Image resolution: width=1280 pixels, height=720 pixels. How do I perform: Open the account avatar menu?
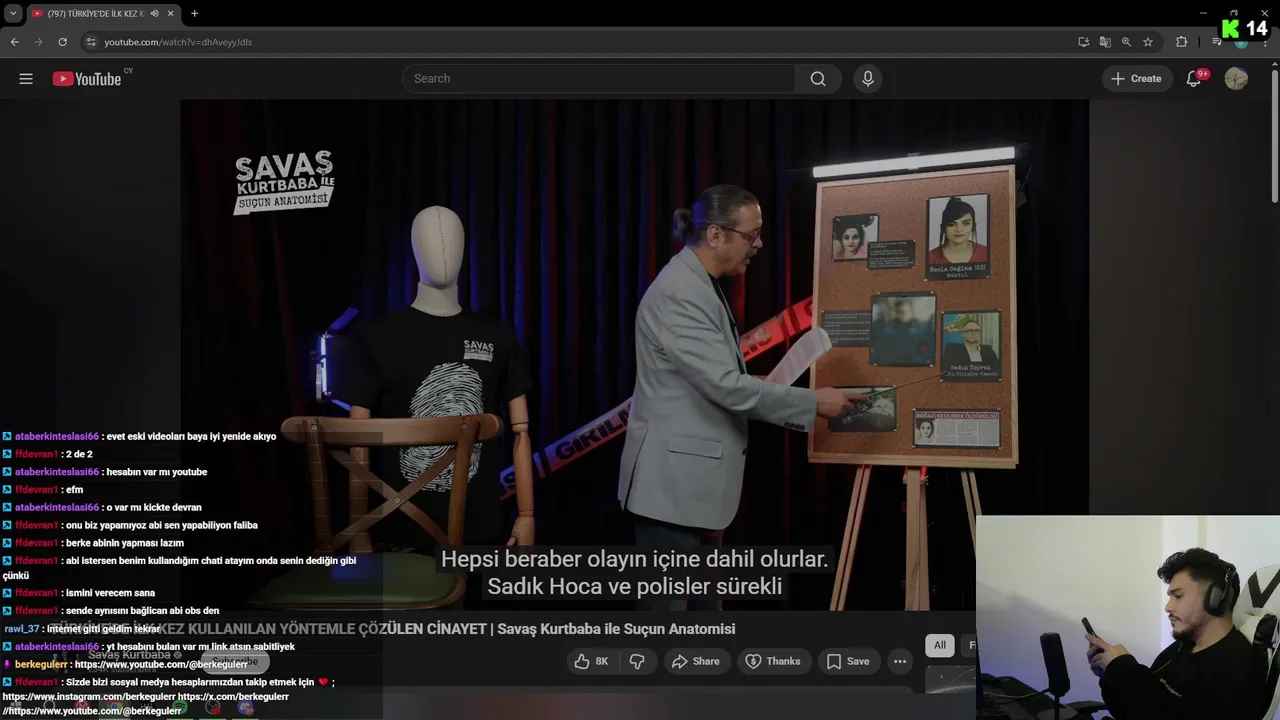[x=1236, y=79]
